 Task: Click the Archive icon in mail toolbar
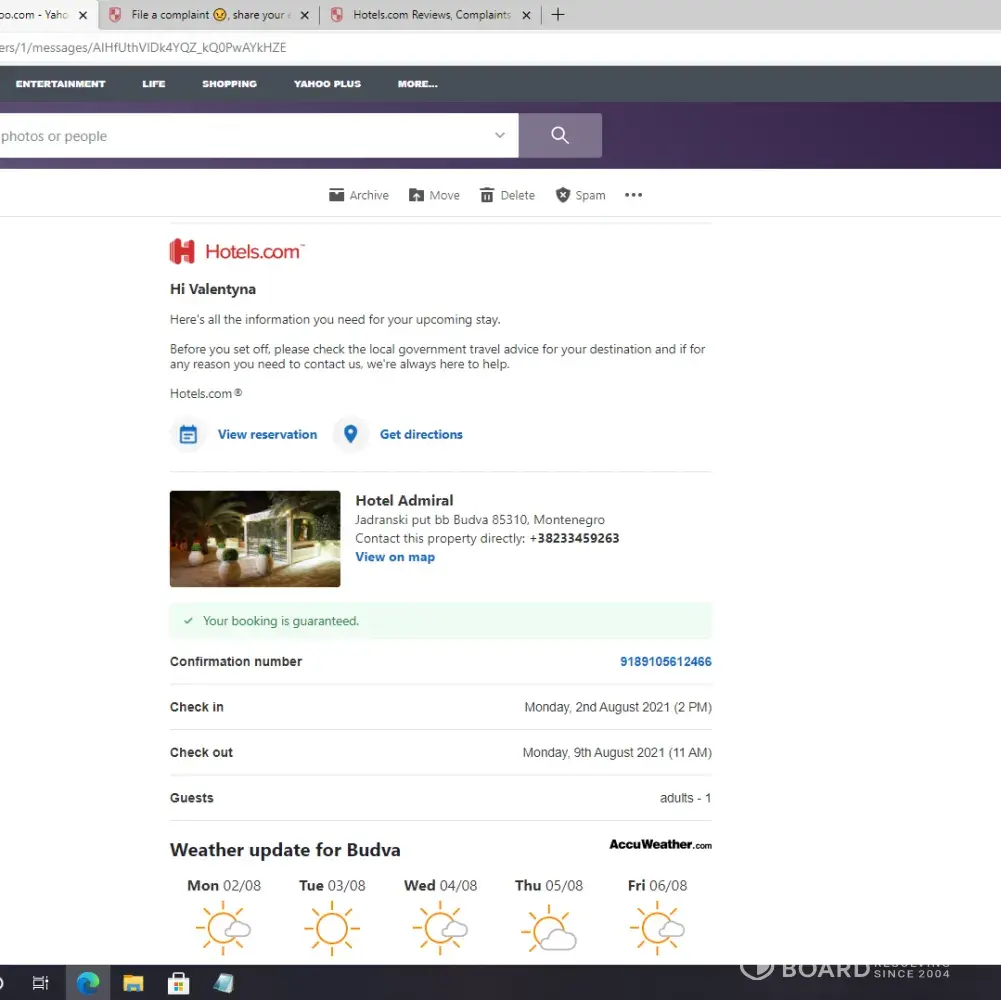tap(337, 195)
